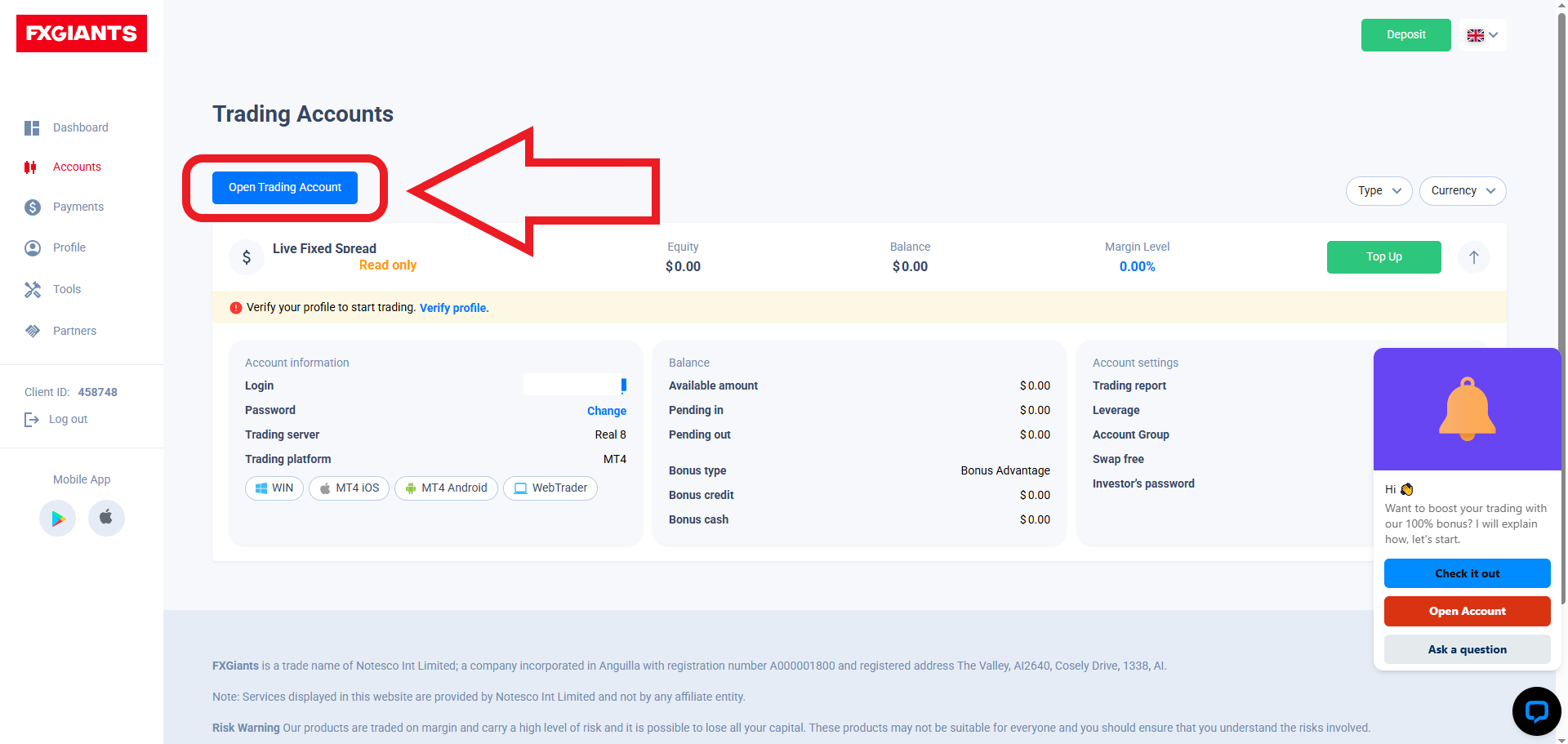Click the Login value field
1568x744 pixels.
click(575, 385)
